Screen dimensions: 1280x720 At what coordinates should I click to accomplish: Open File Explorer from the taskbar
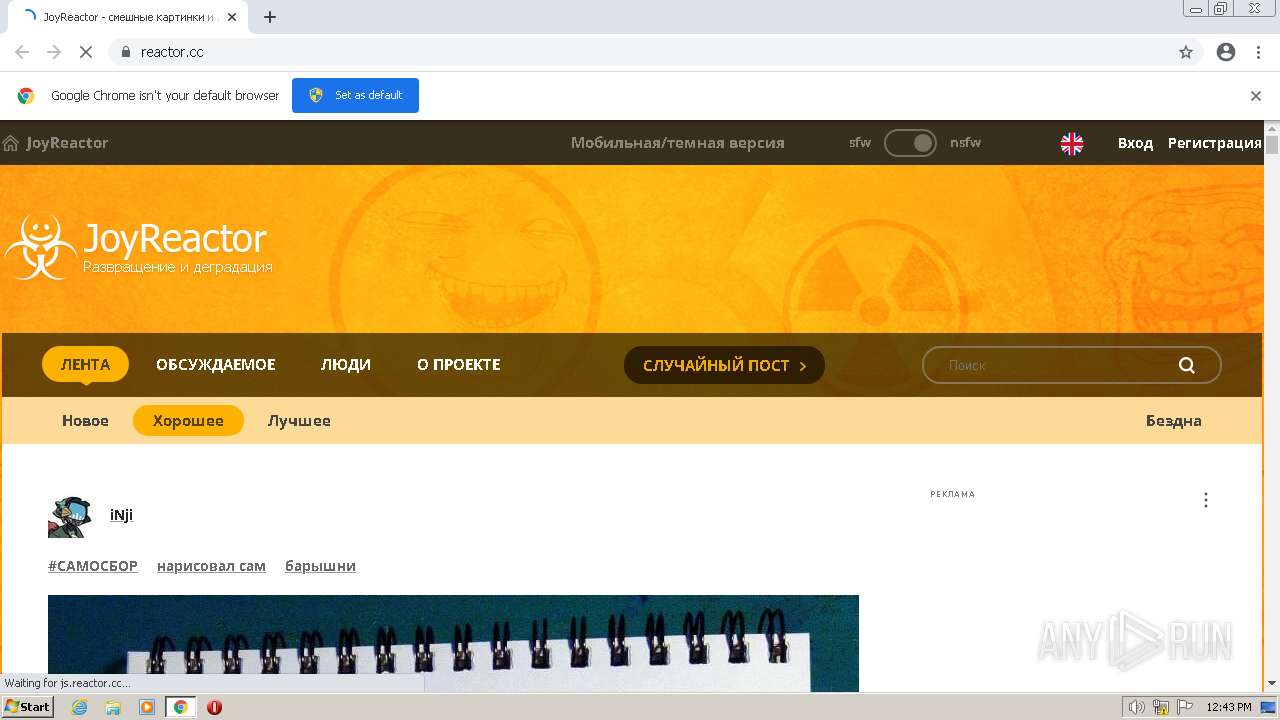(113, 707)
